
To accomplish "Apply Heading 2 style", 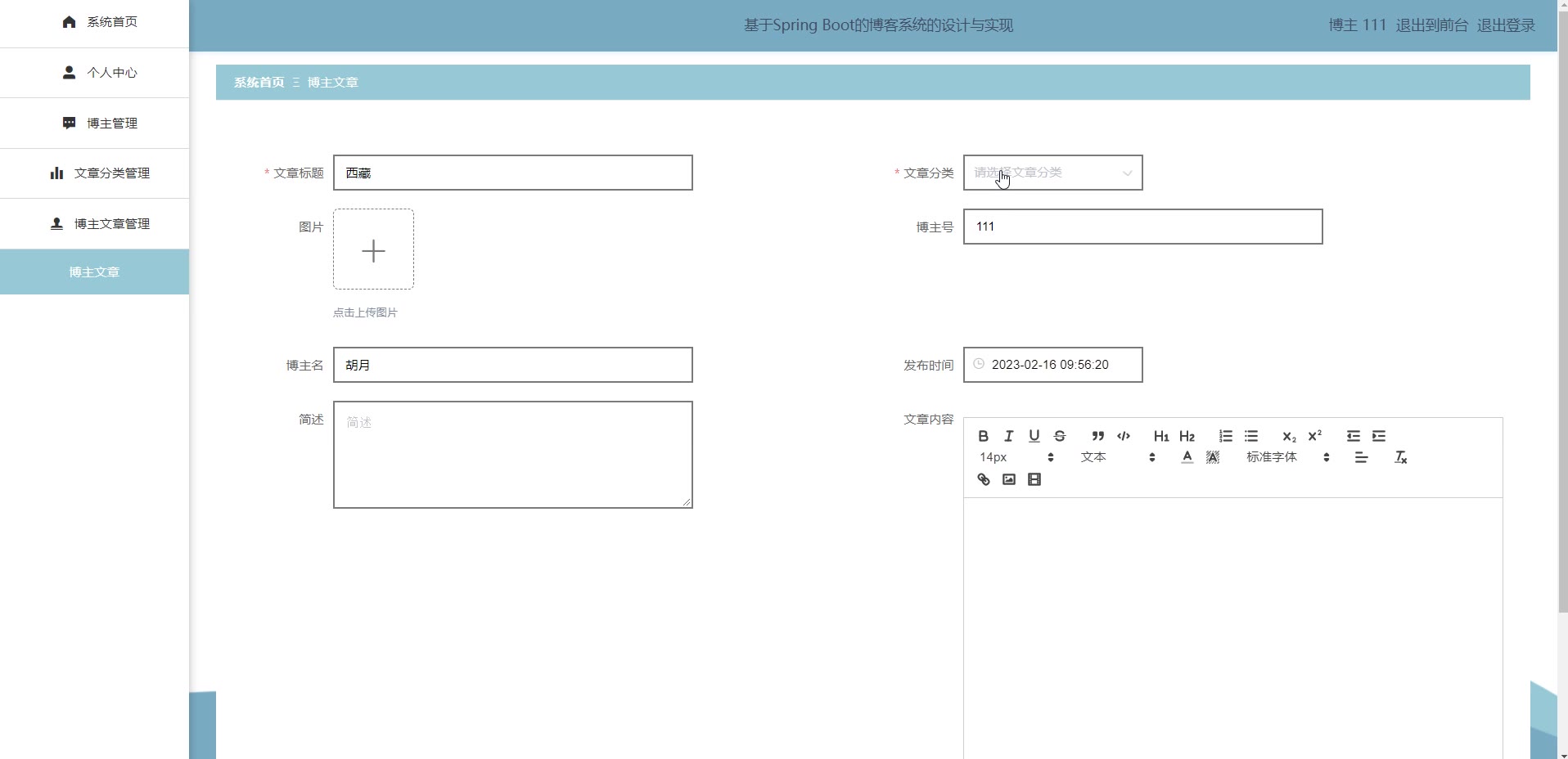I will coord(1187,436).
